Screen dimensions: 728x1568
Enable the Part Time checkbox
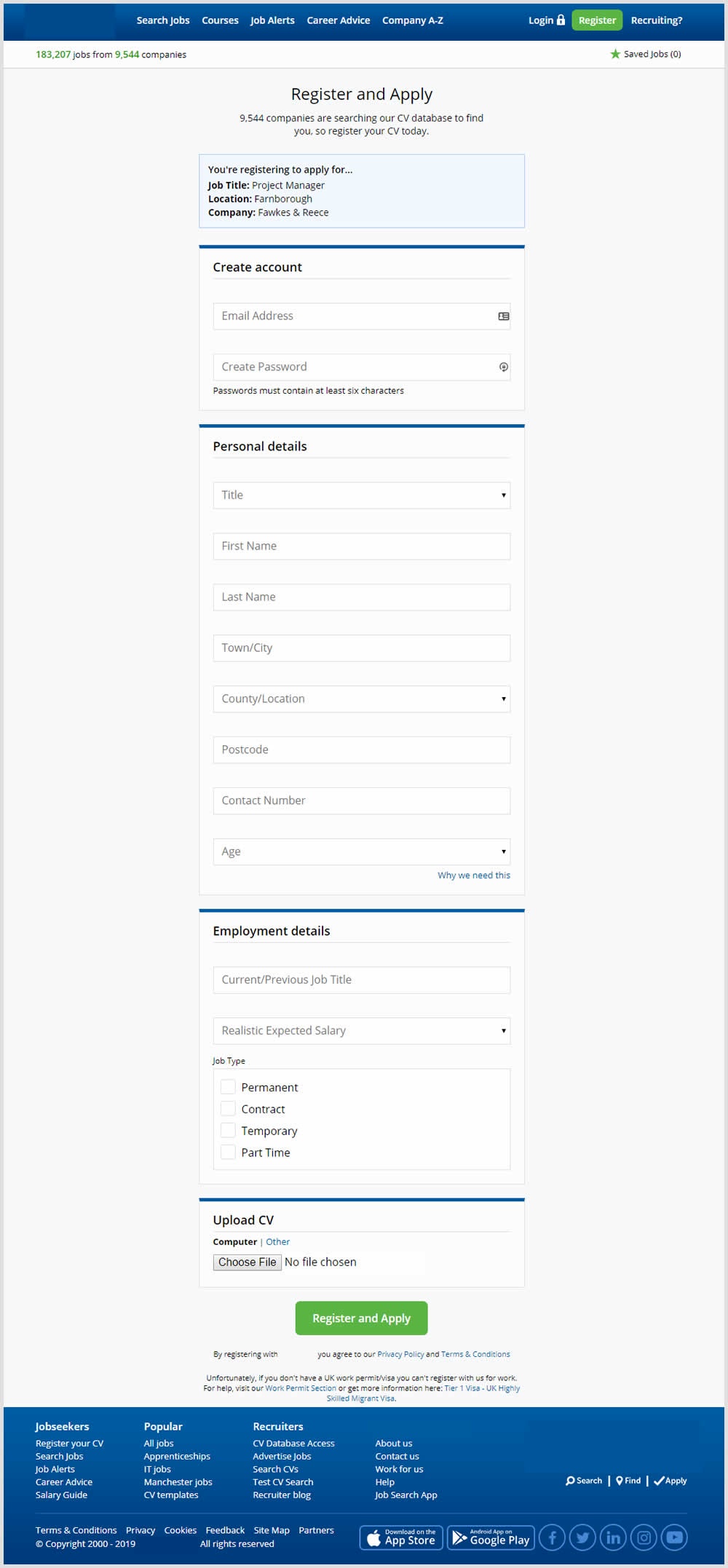click(x=228, y=1153)
